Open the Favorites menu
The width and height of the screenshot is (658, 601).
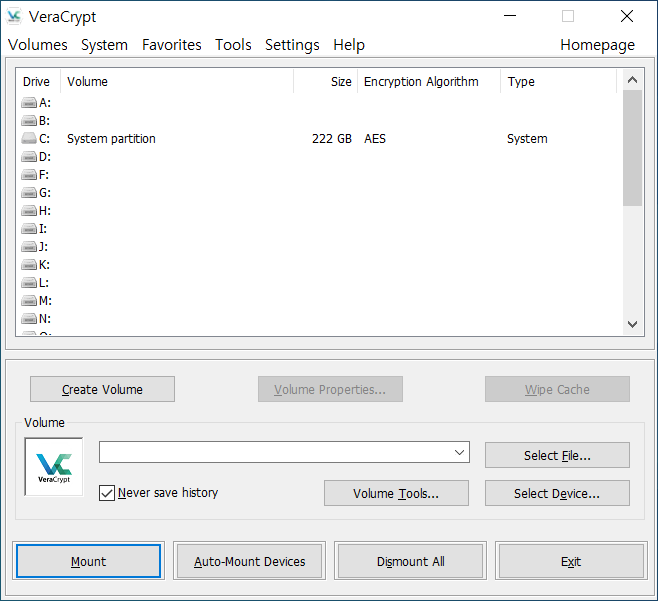pyautogui.click(x=172, y=44)
